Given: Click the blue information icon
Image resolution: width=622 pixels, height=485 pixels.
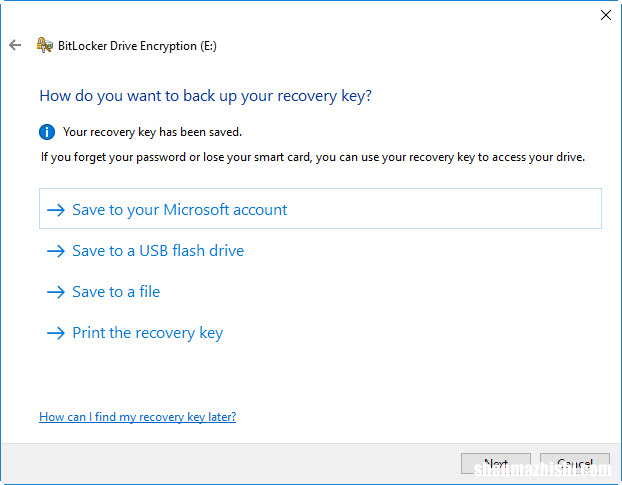Looking at the screenshot, I should tap(47, 132).
